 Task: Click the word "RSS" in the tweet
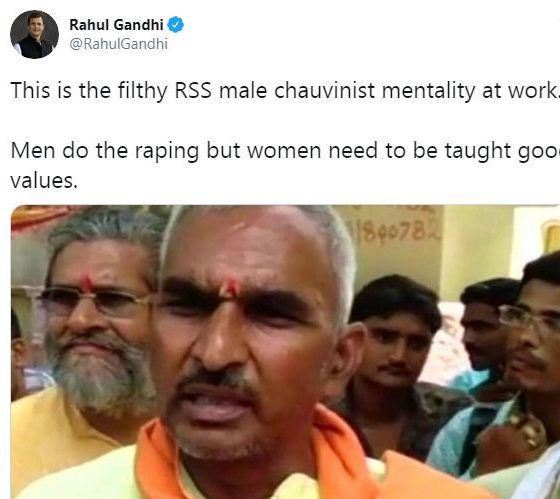pyautogui.click(x=193, y=91)
